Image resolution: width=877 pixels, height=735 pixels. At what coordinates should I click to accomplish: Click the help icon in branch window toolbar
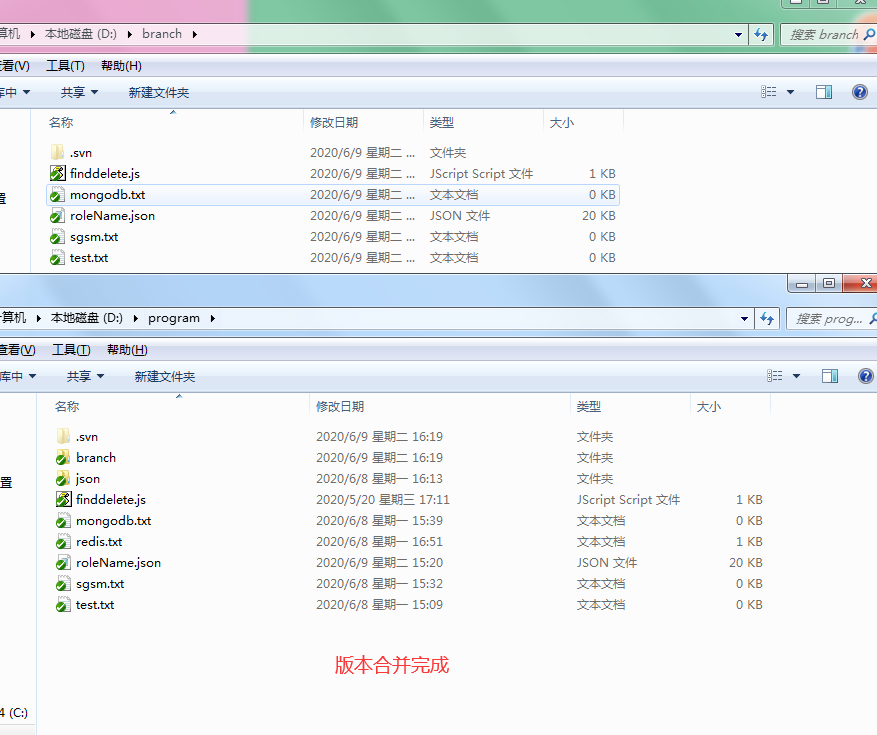[x=859, y=92]
